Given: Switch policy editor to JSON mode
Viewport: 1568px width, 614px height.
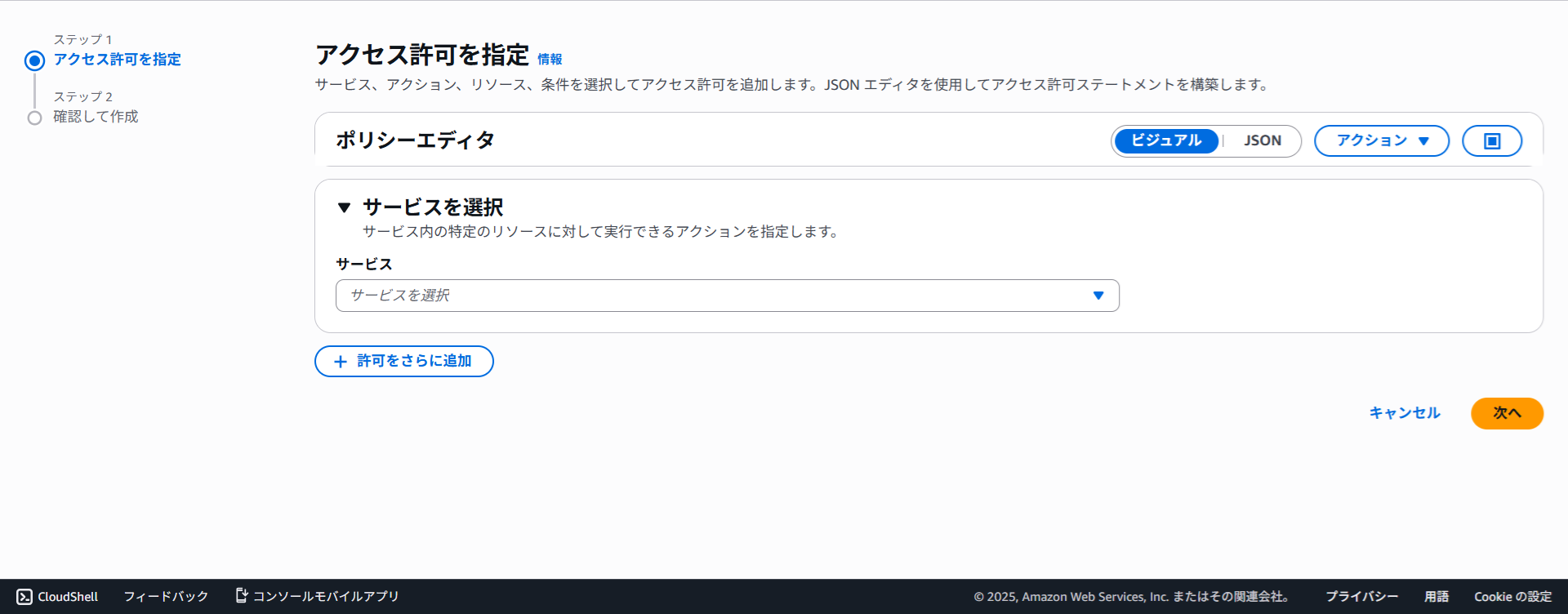Looking at the screenshot, I should [x=1262, y=141].
